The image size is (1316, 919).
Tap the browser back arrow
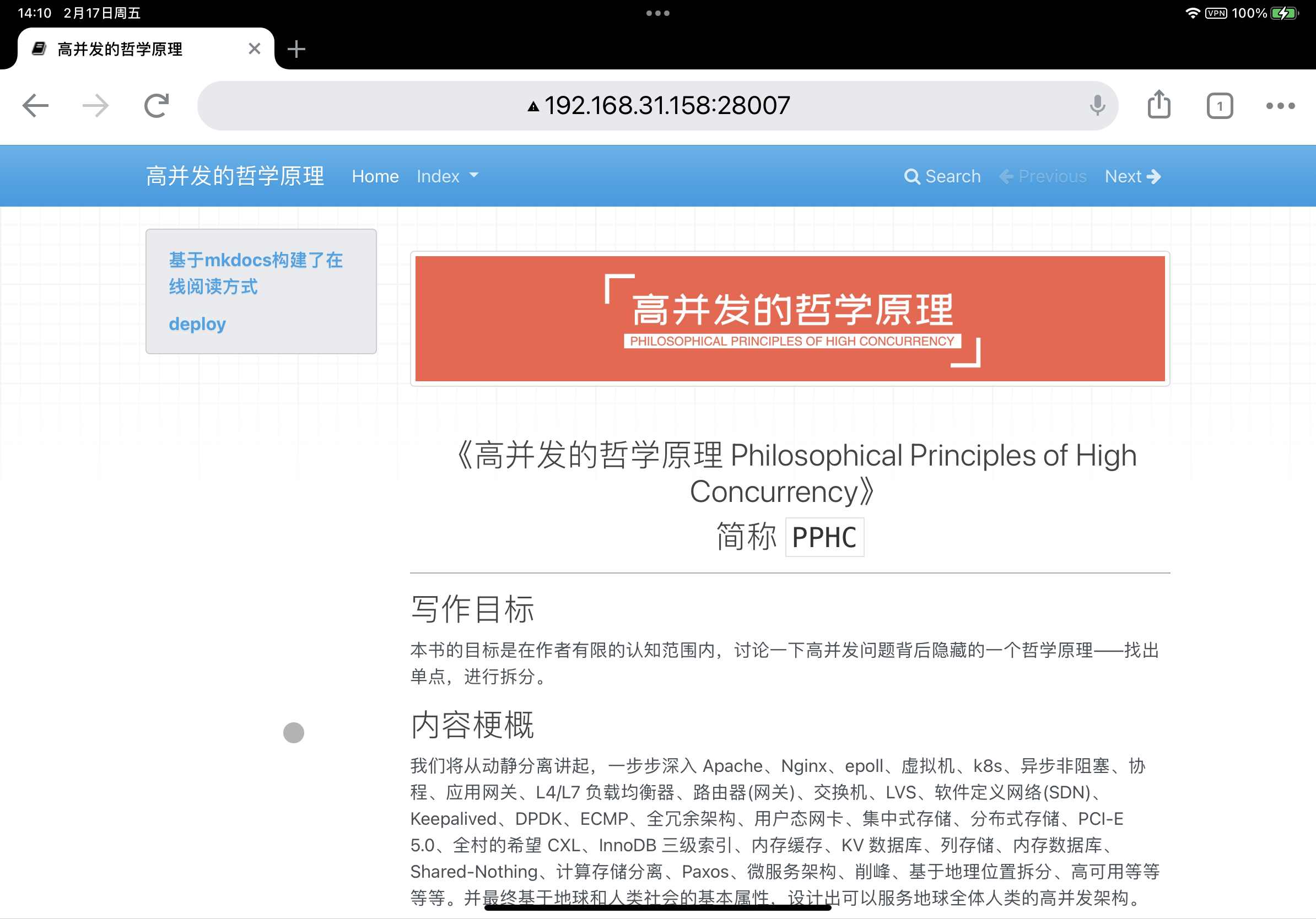pos(35,105)
